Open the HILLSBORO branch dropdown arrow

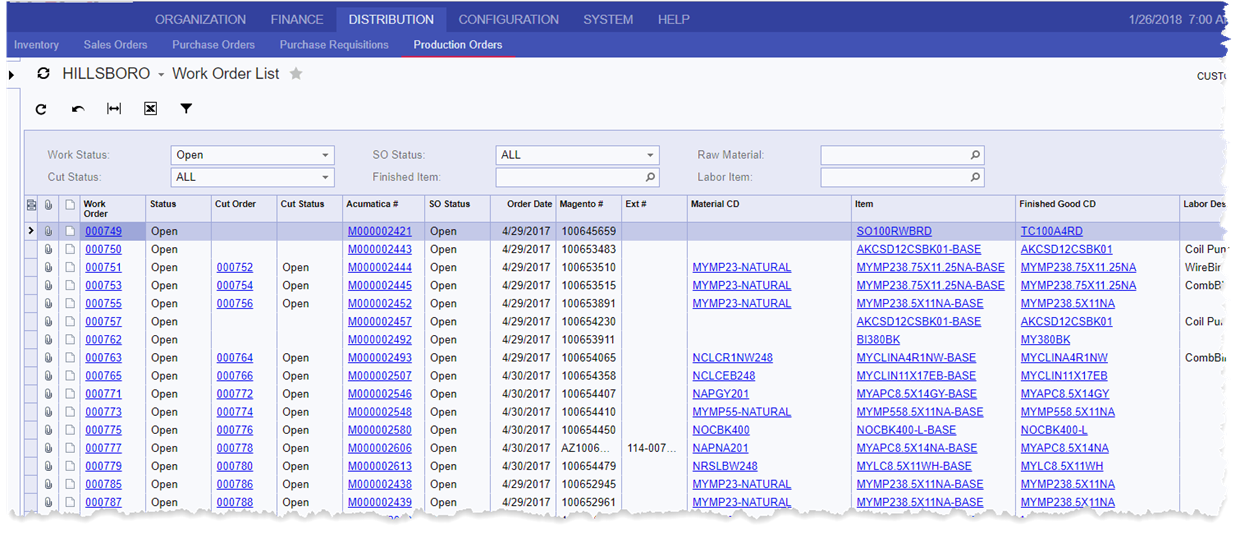click(x=160, y=75)
